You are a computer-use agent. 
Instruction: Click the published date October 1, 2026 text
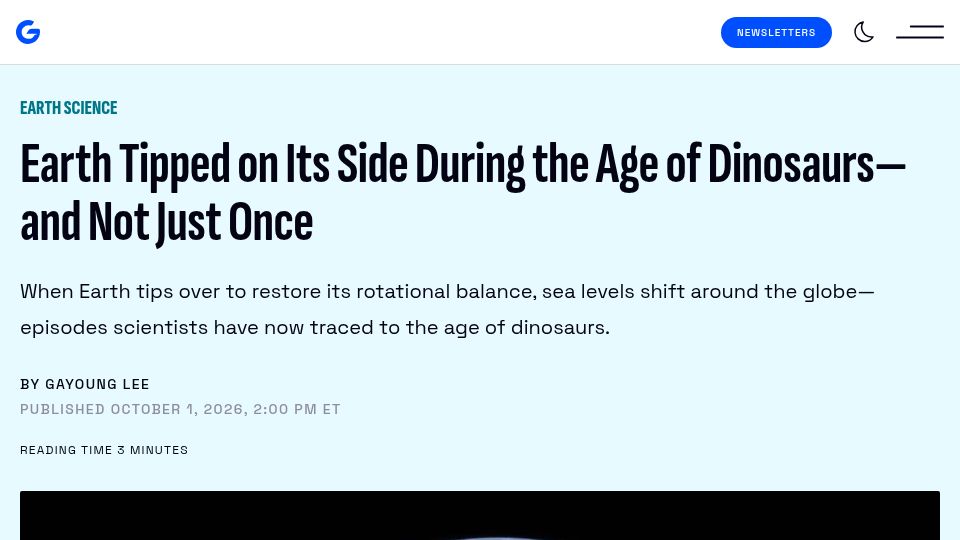(x=180, y=409)
